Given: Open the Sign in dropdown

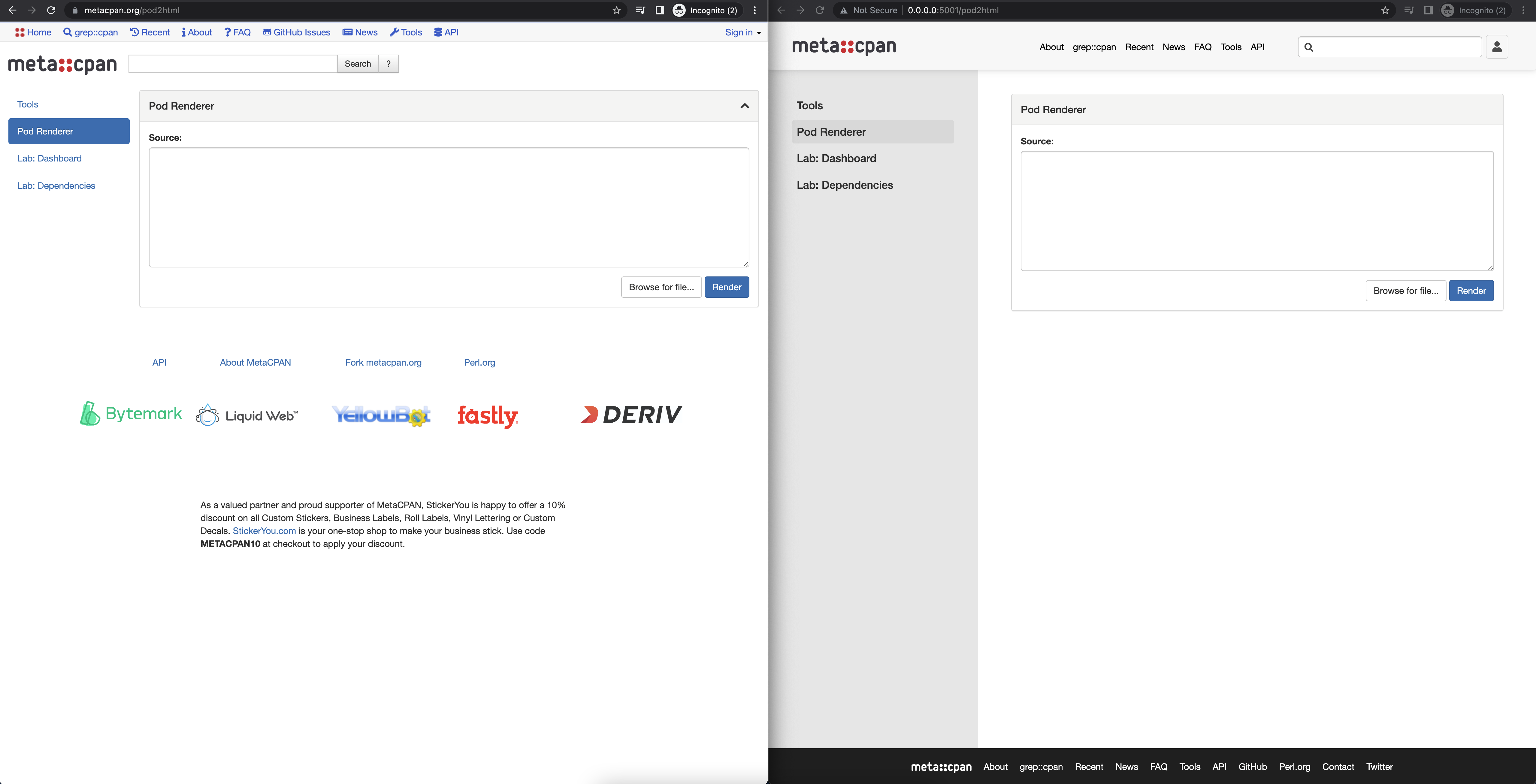Looking at the screenshot, I should point(742,32).
